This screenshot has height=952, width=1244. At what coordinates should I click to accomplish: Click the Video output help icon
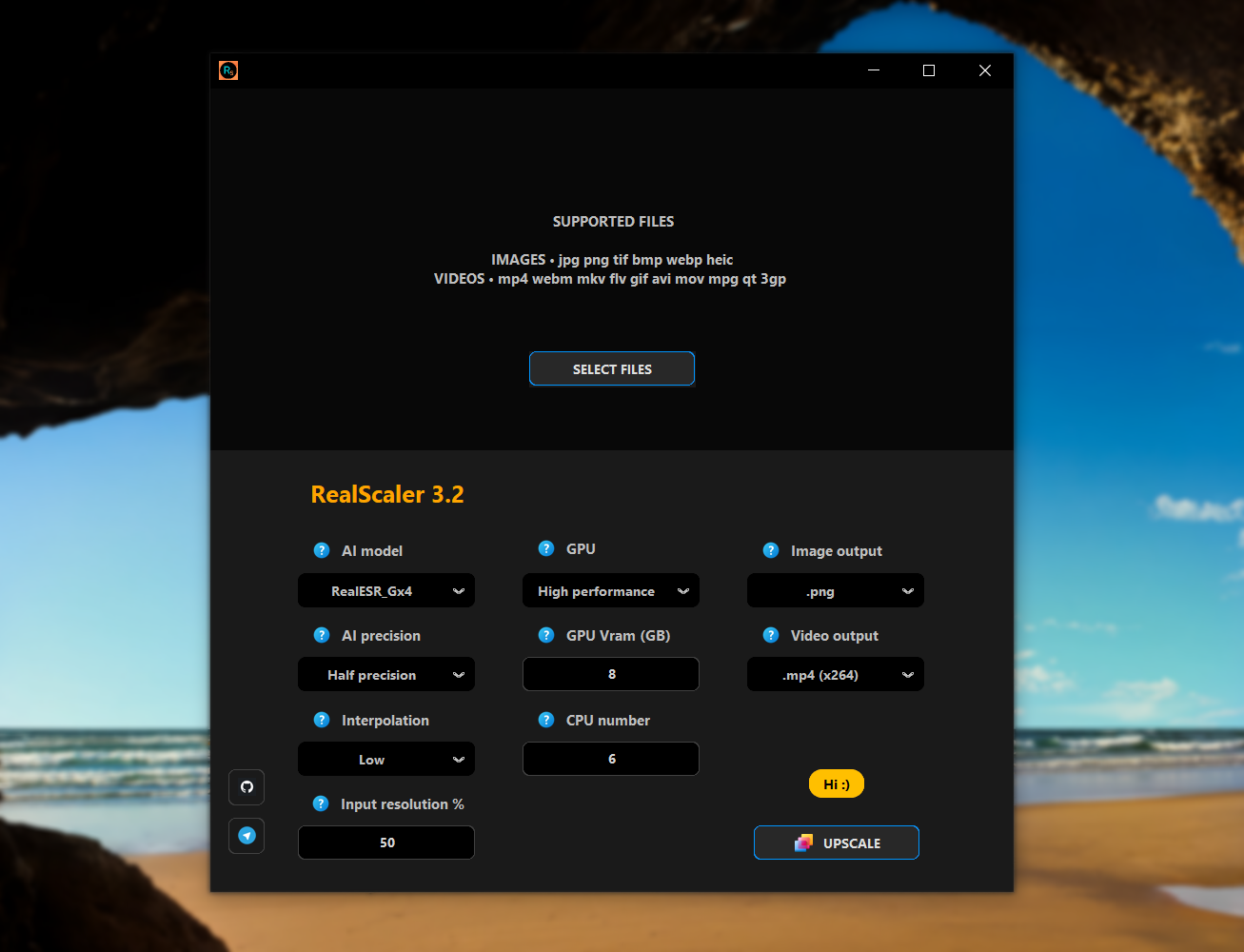(x=770, y=635)
